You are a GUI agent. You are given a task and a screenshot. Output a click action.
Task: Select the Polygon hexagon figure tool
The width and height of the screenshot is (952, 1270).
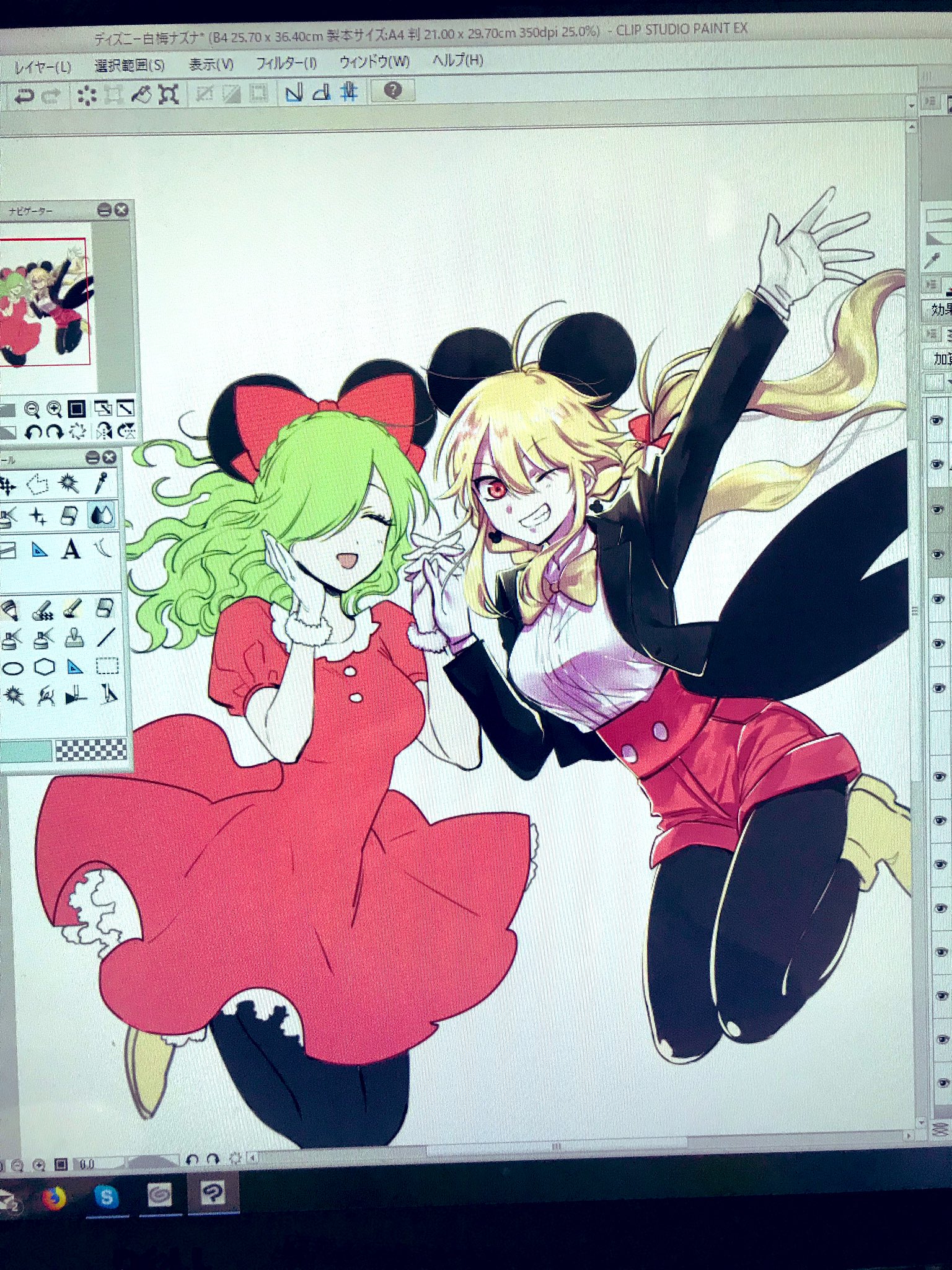click(x=45, y=667)
